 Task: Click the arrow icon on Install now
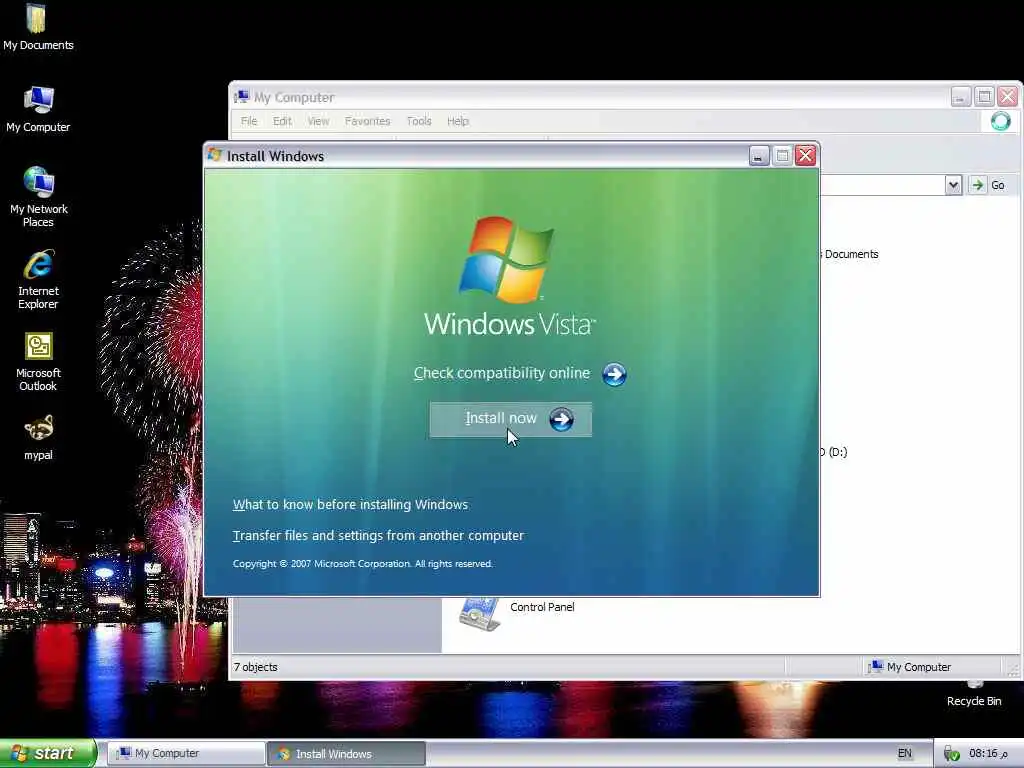coord(561,419)
